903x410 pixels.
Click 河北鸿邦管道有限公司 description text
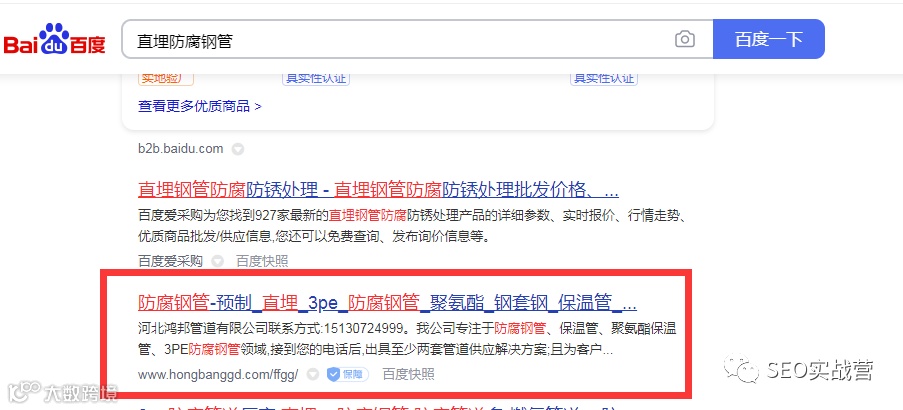tap(407, 339)
